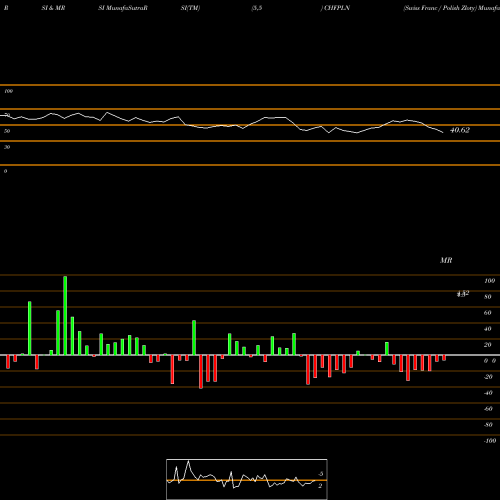Select the CHFPLN symbol text in header
The height and width of the screenshot is (500, 500).
(x=337, y=8)
